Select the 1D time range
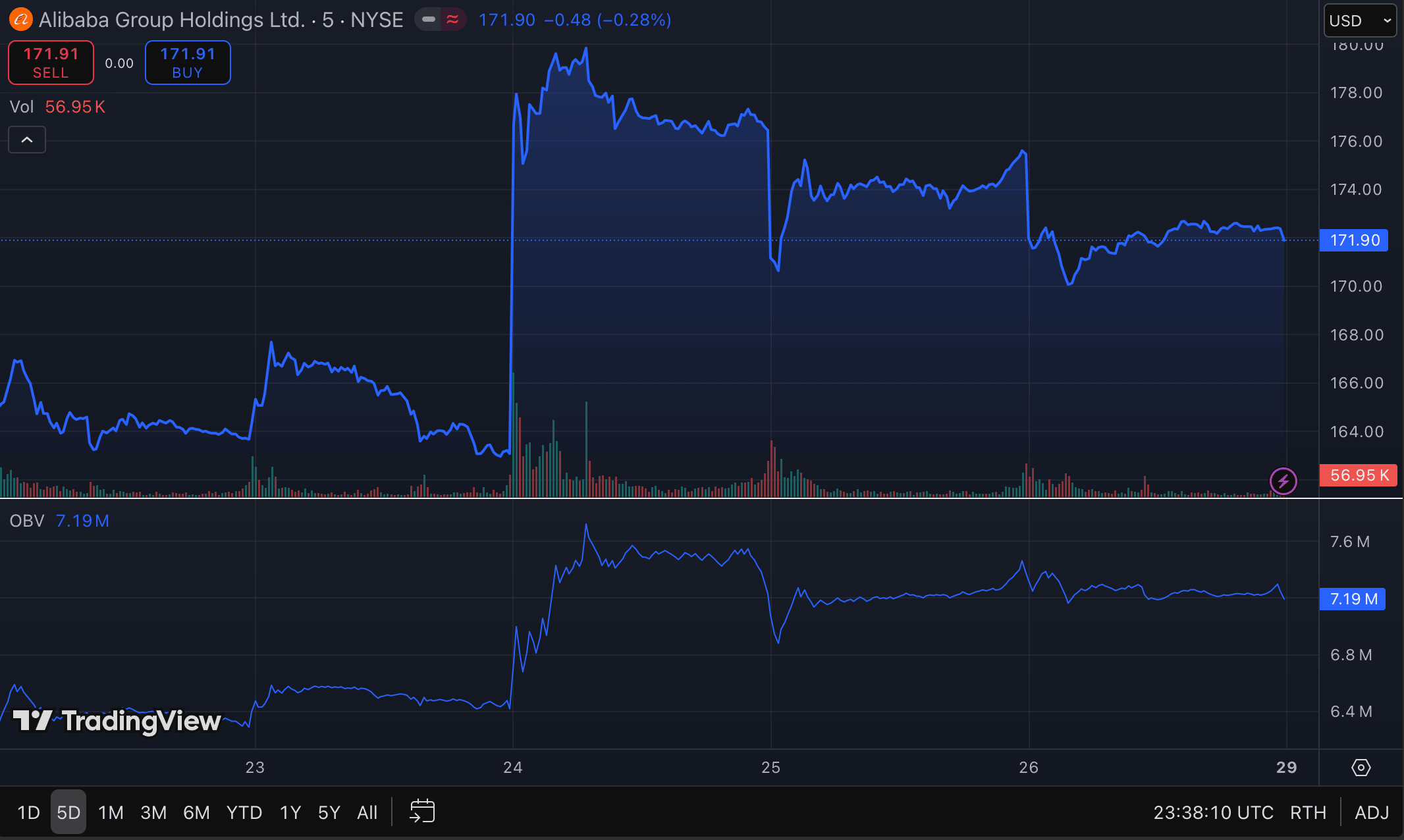Viewport: 1404px width, 840px height. (28, 812)
